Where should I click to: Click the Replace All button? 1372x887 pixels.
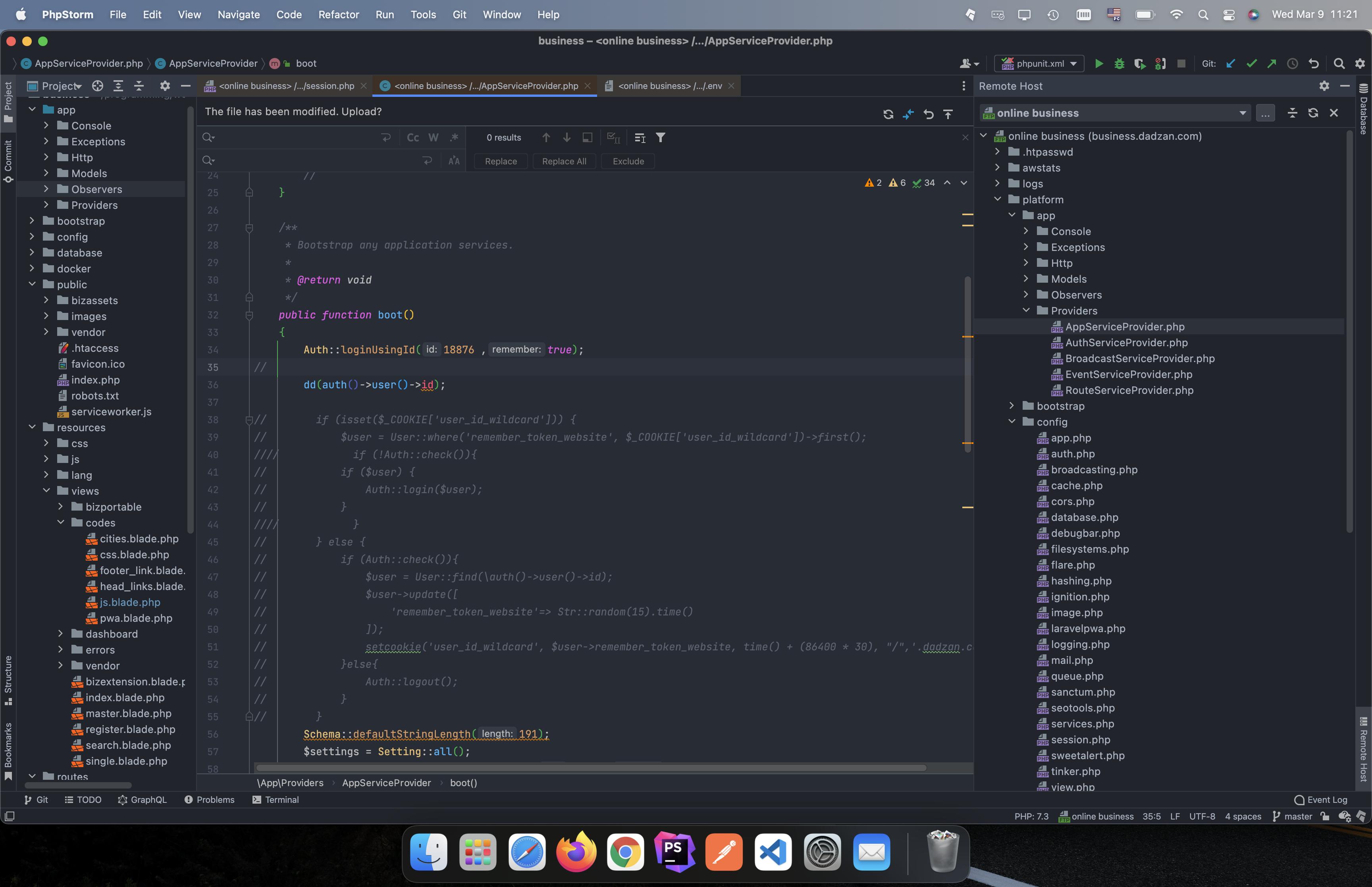[x=564, y=161]
